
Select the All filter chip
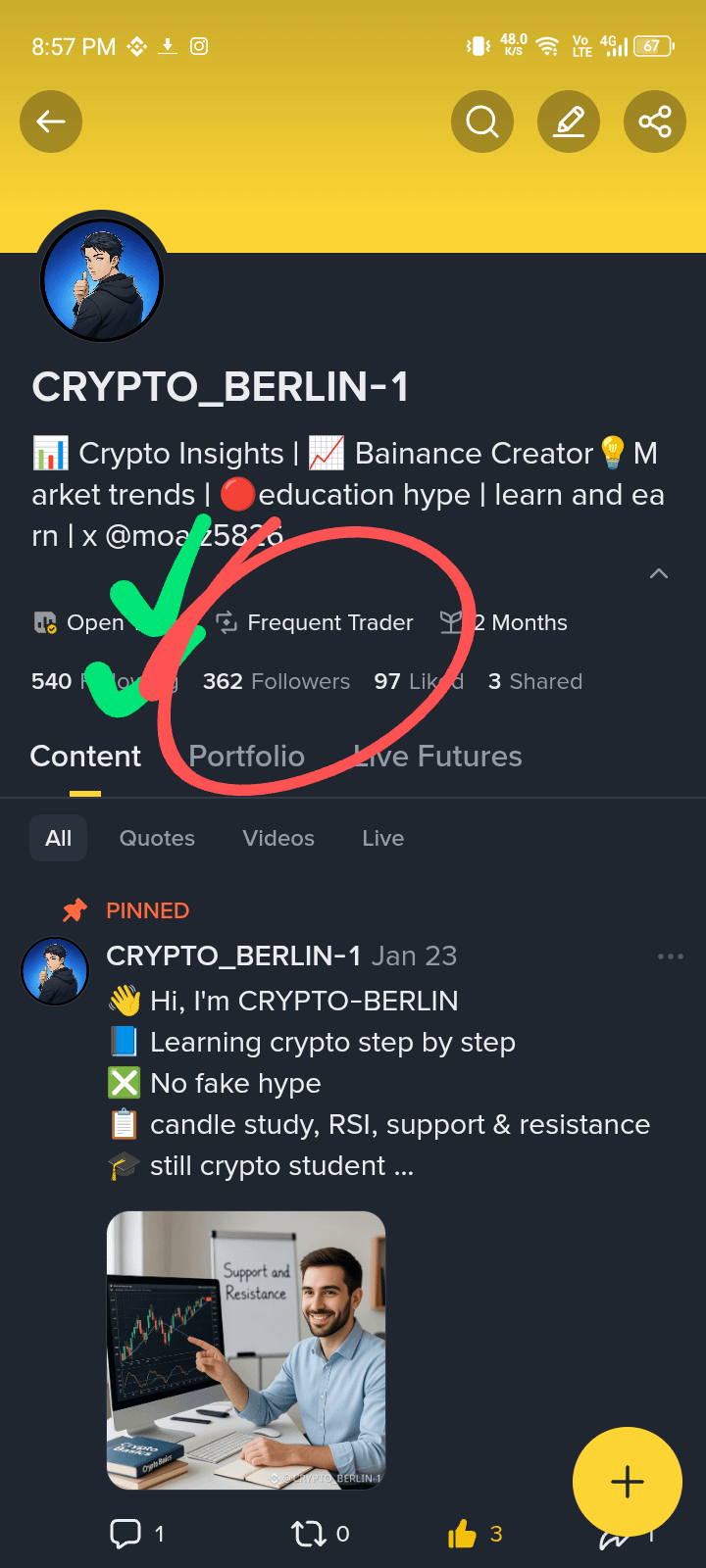(x=58, y=838)
